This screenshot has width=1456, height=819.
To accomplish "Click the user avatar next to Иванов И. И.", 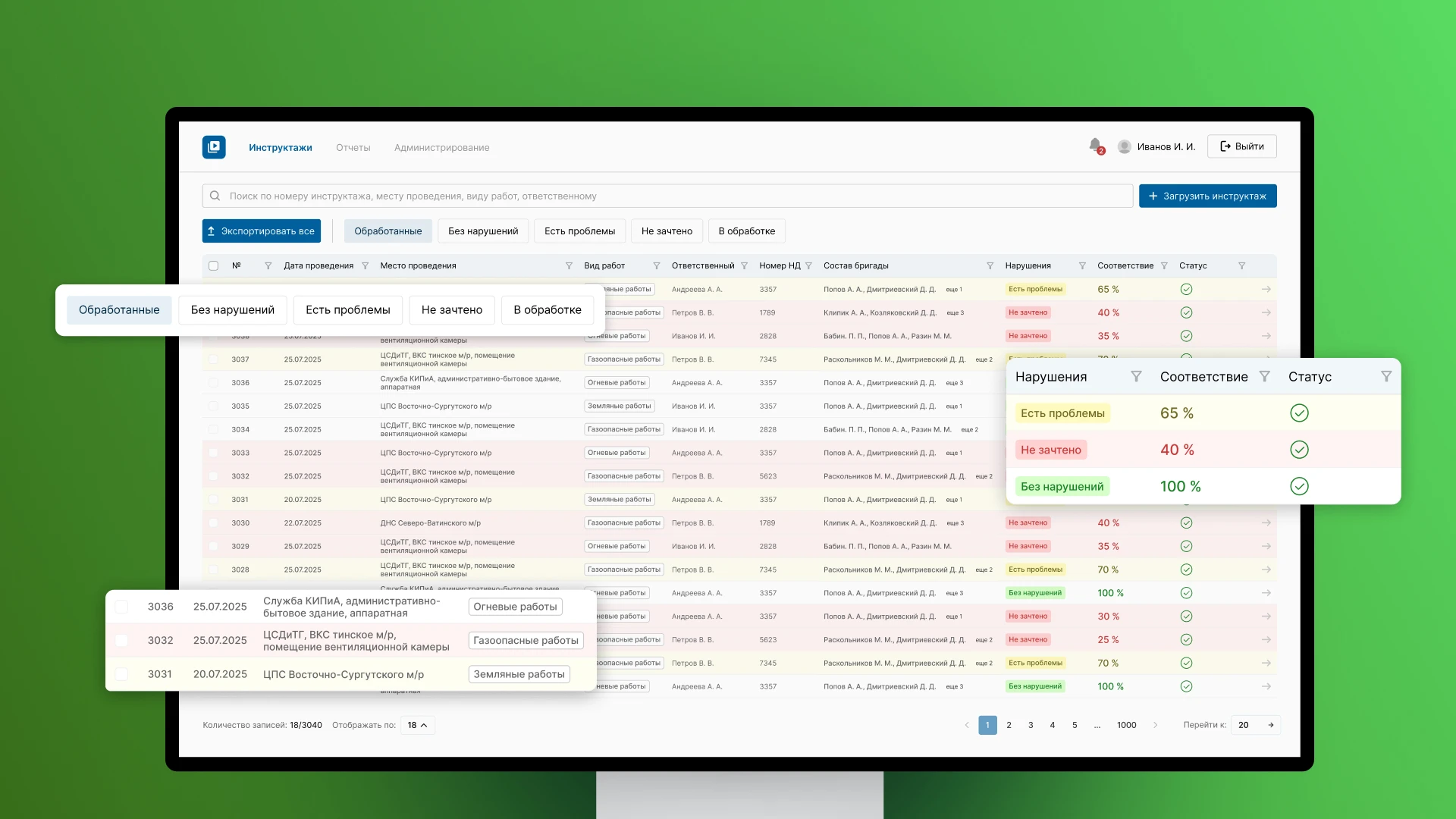I will pyautogui.click(x=1125, y=146).
